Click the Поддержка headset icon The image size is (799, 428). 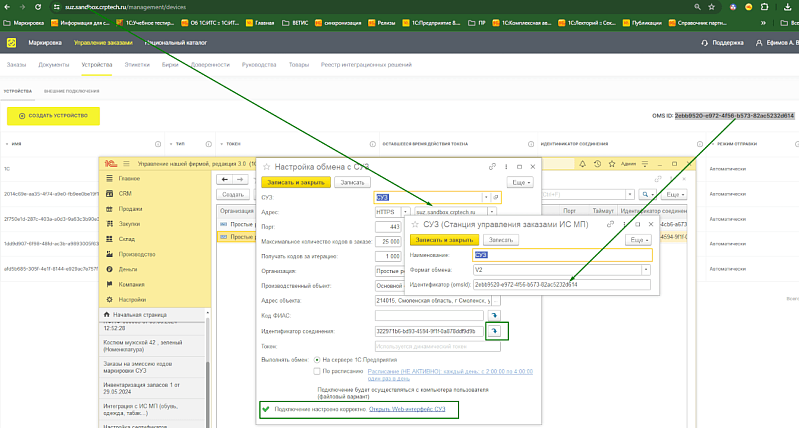[x=704, y=43]
